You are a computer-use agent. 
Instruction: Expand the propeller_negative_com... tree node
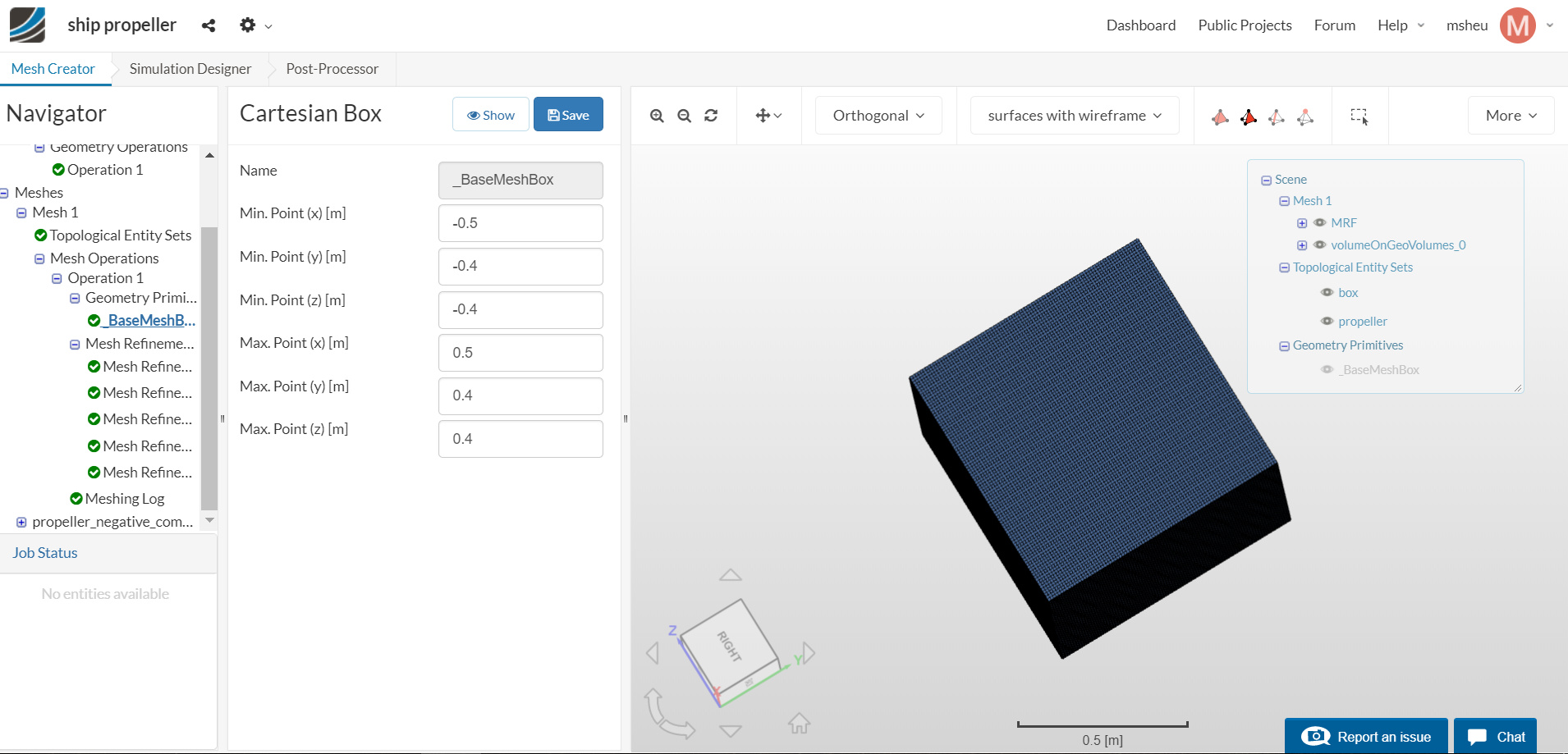pyautogui.click(x=21, y=522)
